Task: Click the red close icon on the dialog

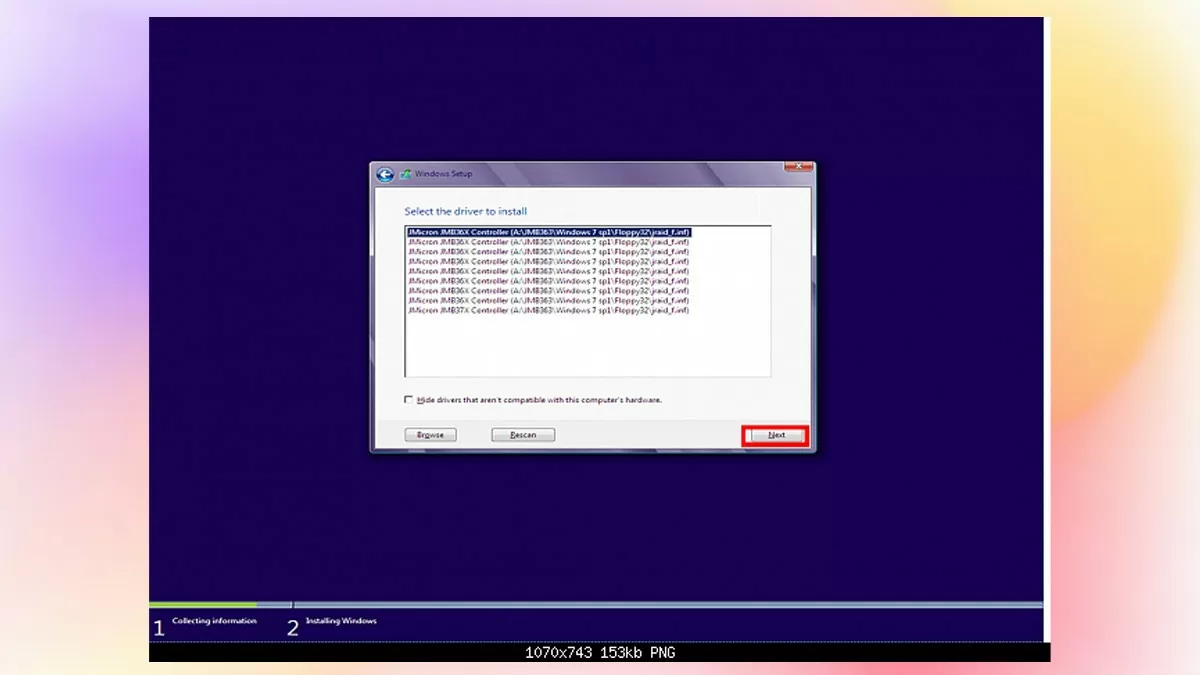Action: point(797,166)
